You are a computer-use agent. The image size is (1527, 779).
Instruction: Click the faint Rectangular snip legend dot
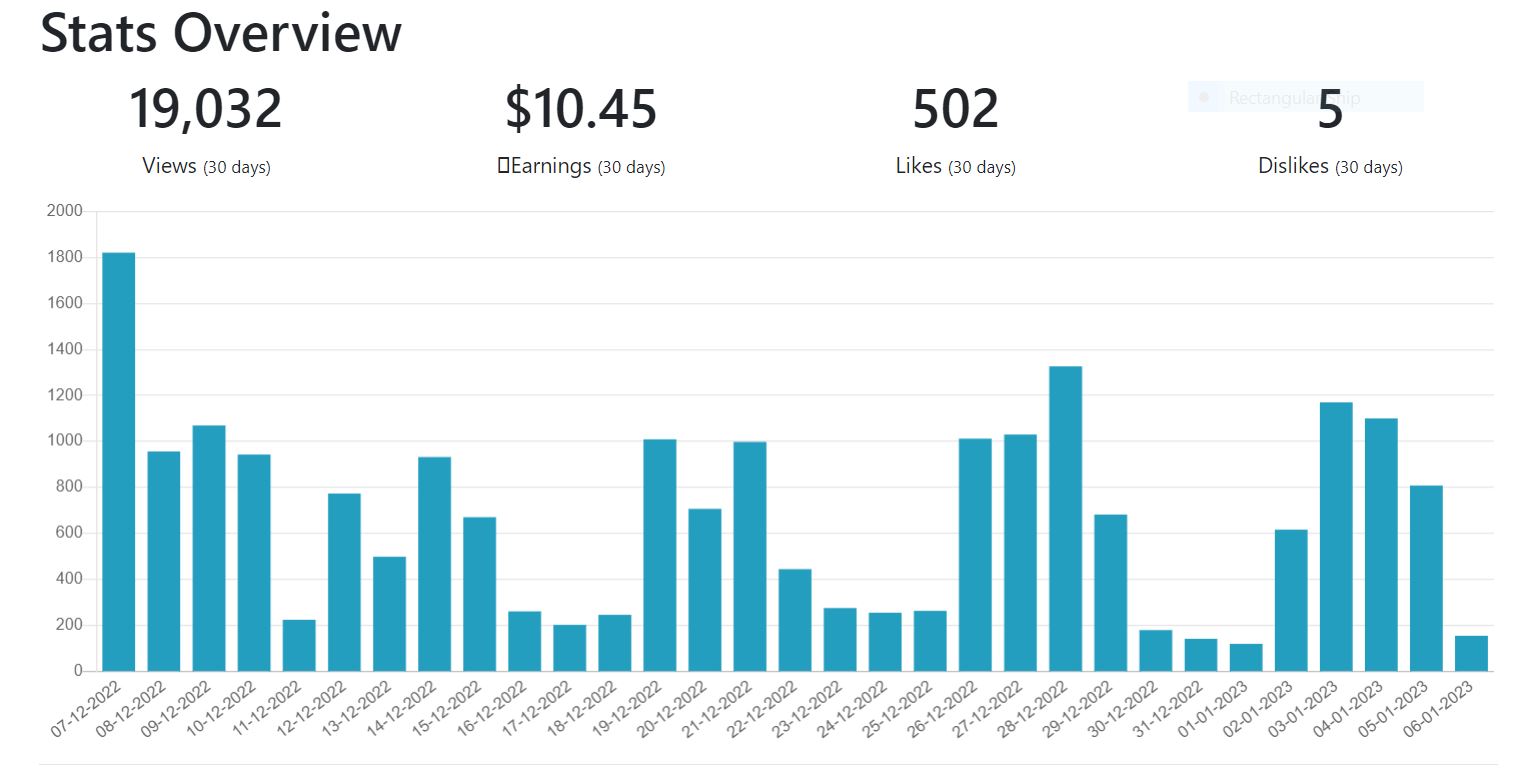[x=1204, y=97]
